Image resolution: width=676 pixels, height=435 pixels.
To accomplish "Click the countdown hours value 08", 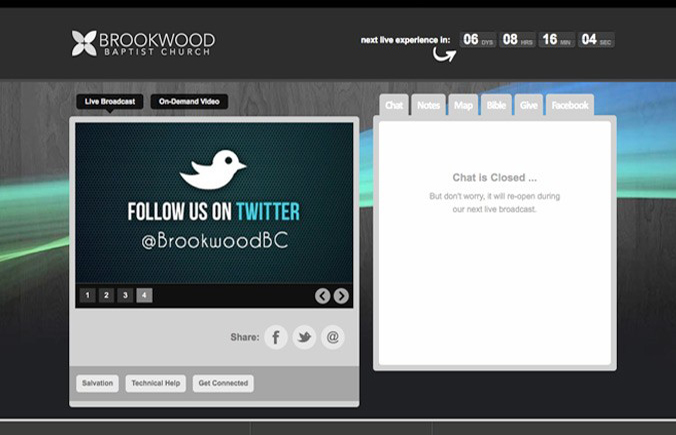I will [510, 40].
